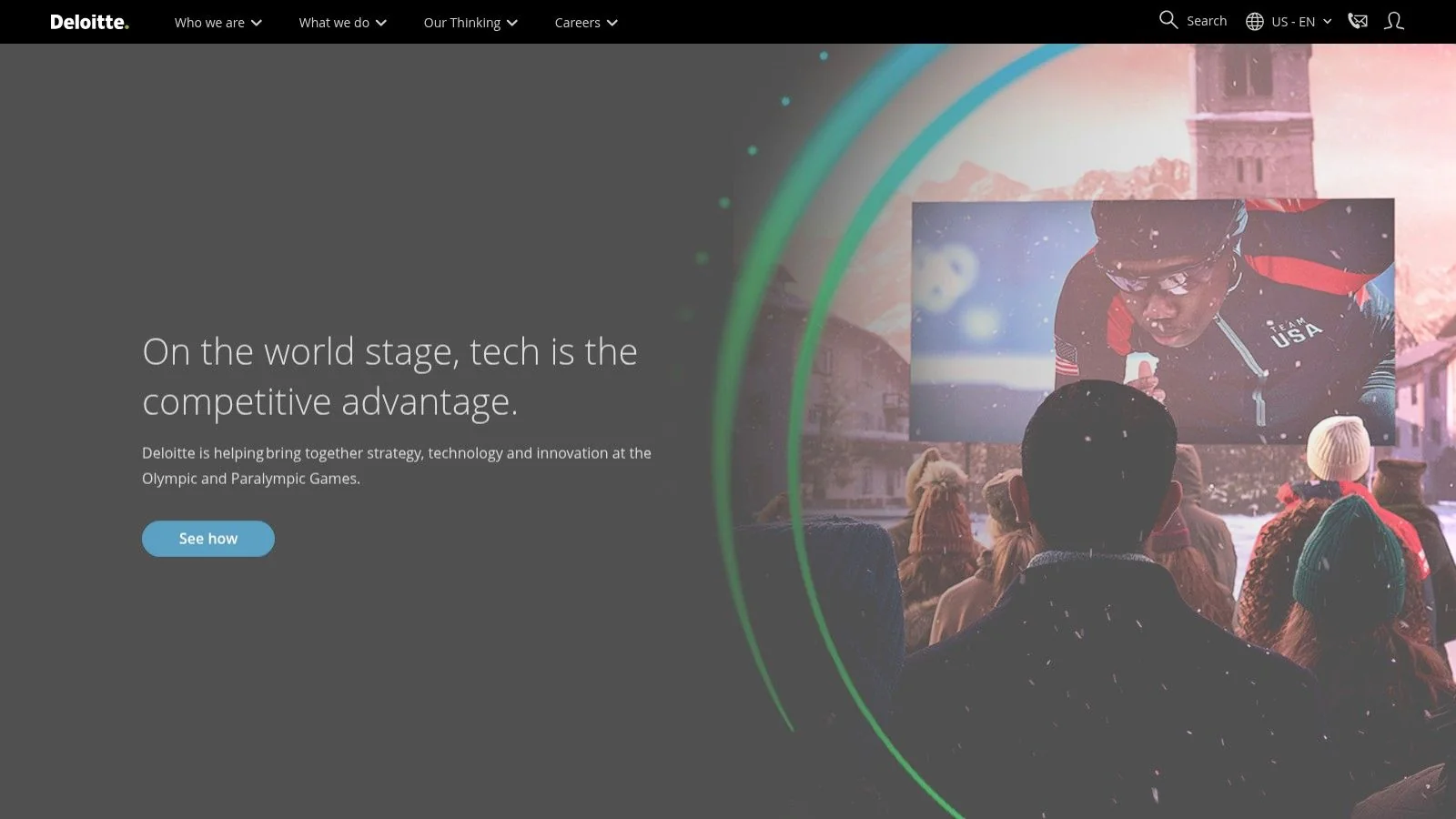Select "Careers" in the navigation bar
1456x819 pixels.
coord(577,22)
